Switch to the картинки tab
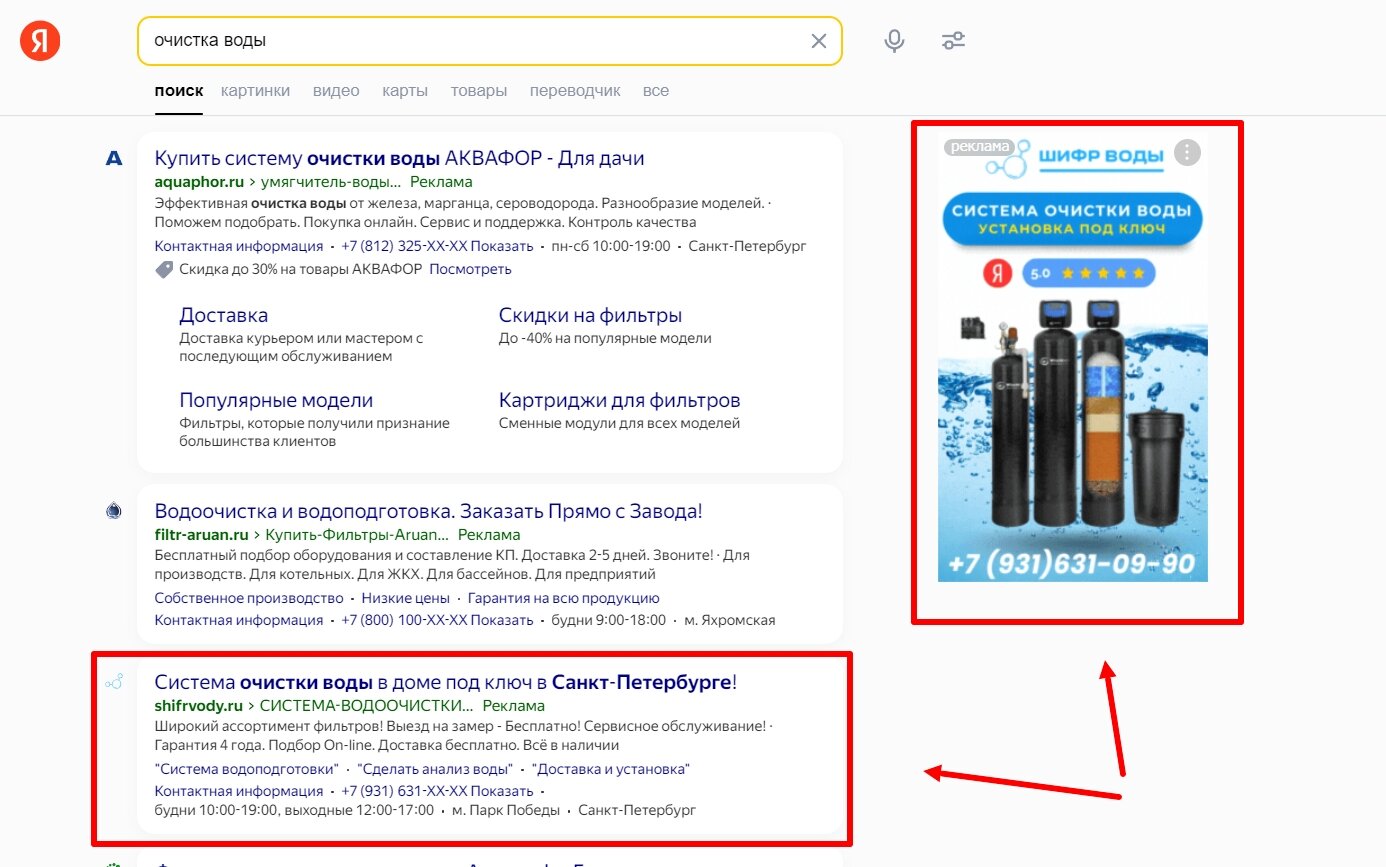Viewport: 1386px width, 867px height. [256, 90]
